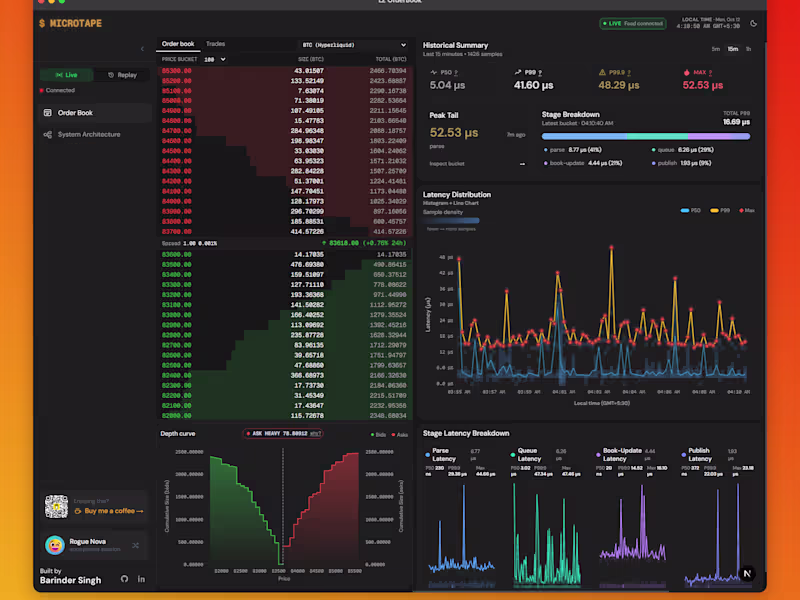
Task: Click the round N floating button
Action: click(x=747, y=573)
